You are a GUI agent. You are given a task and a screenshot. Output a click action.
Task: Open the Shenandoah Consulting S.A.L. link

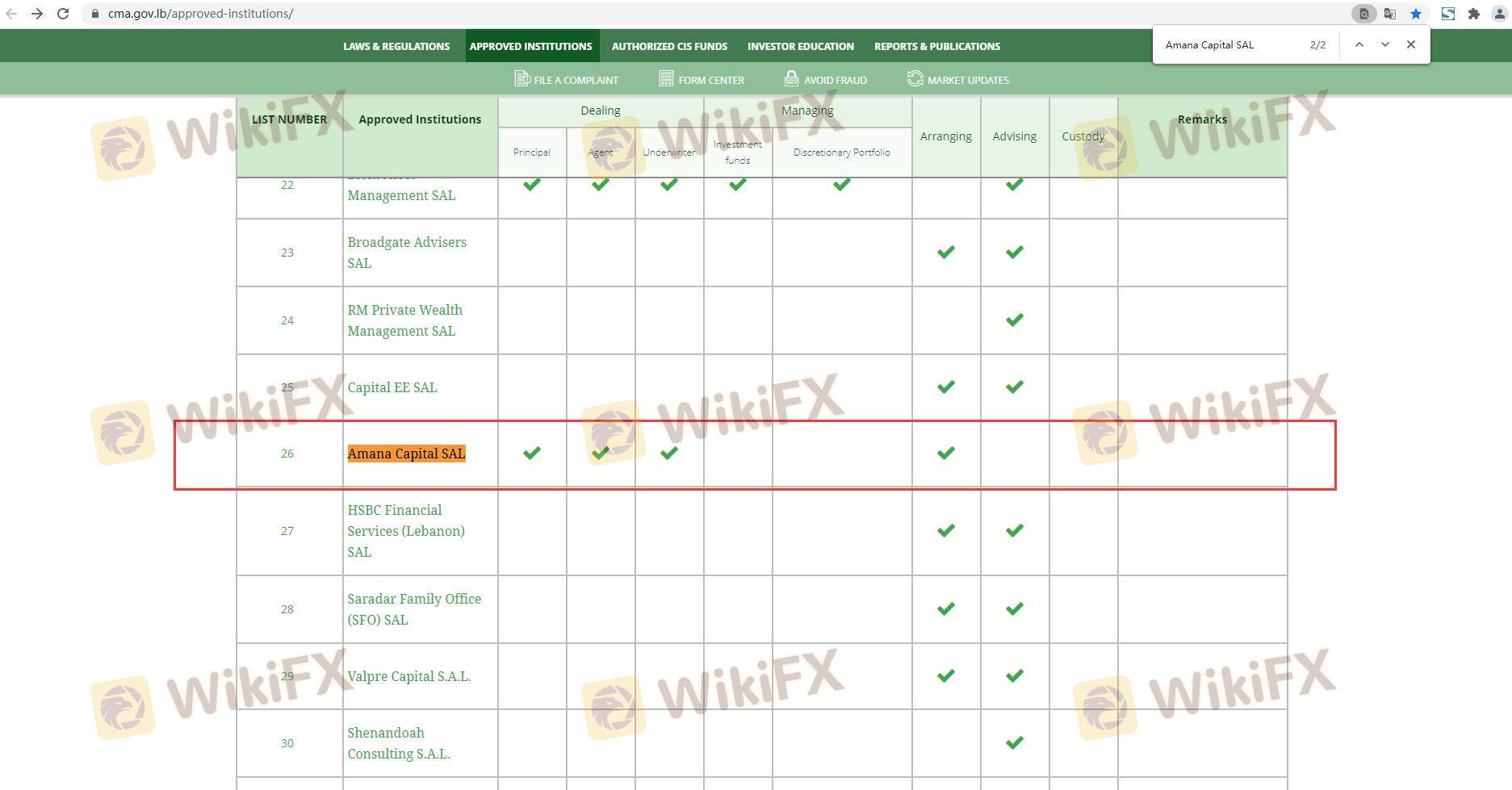point(399,743)
